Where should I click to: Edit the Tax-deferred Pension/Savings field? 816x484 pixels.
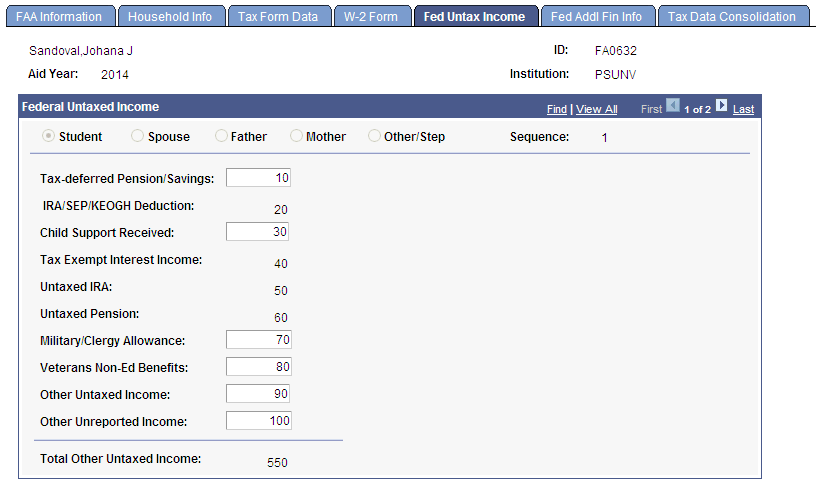(258, 178)
